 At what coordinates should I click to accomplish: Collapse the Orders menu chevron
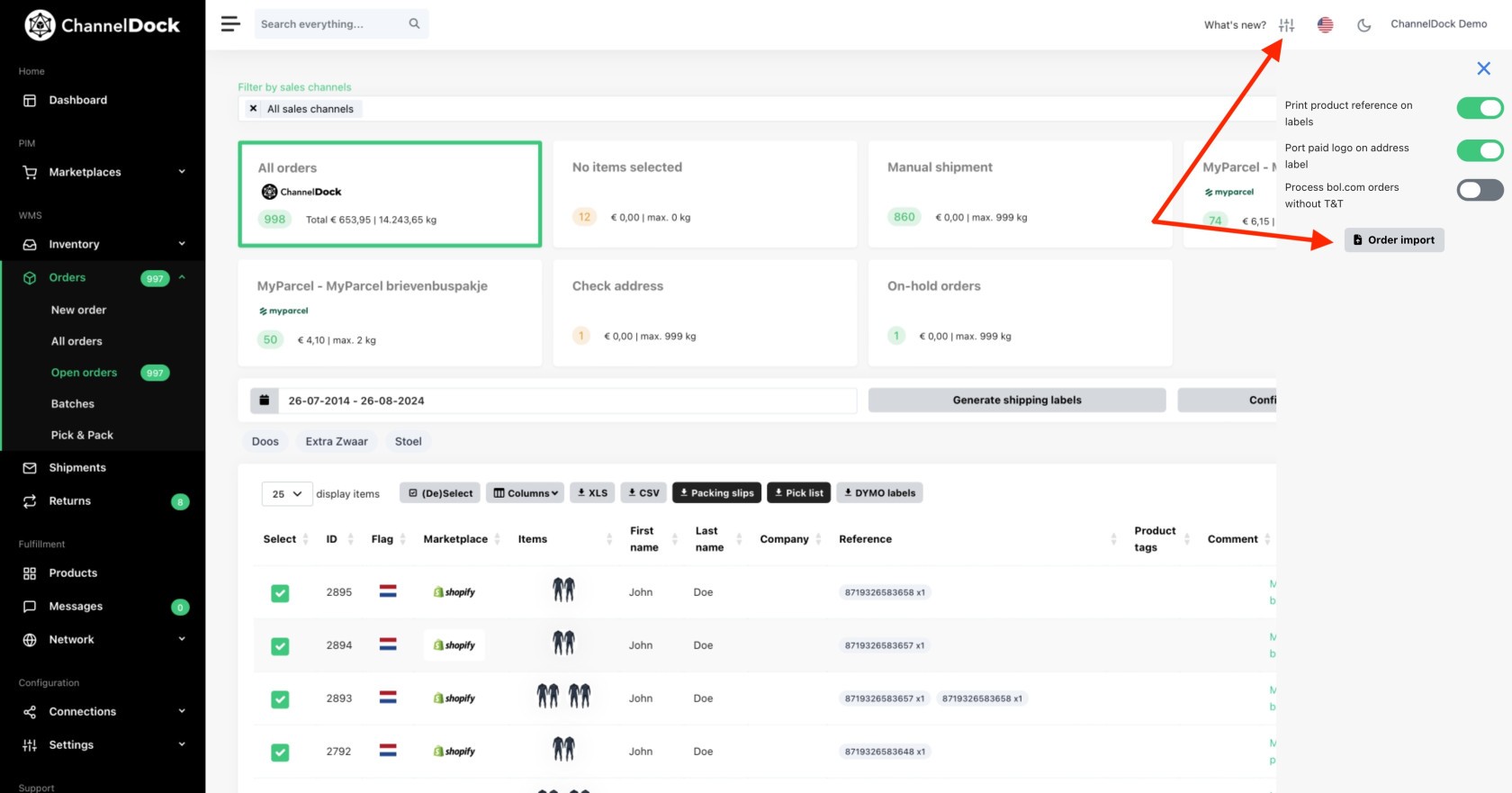[182, 277]
